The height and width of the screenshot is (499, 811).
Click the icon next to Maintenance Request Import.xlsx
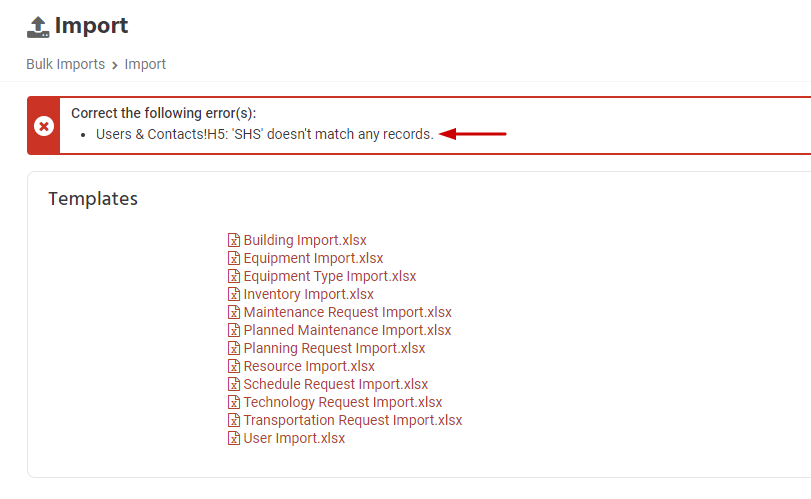234,312
